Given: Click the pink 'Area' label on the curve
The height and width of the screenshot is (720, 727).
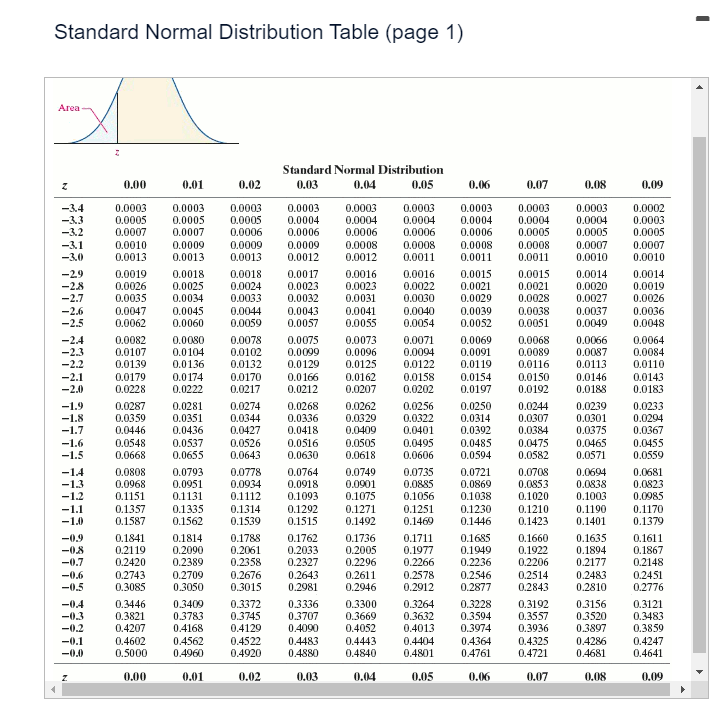Looking at the screenshot, I should (69, 108).
